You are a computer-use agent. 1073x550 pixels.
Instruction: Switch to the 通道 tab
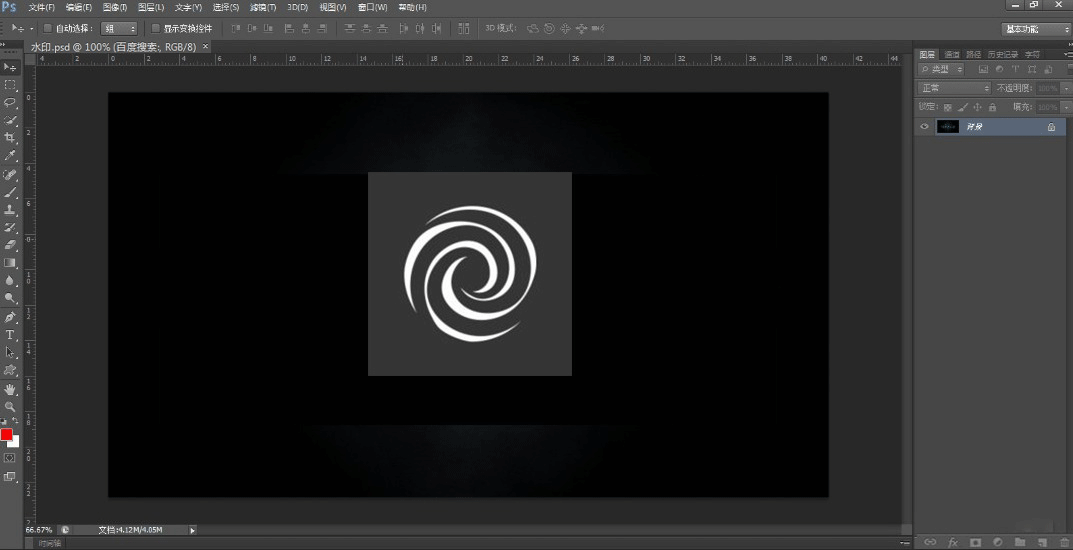(951, 54)
